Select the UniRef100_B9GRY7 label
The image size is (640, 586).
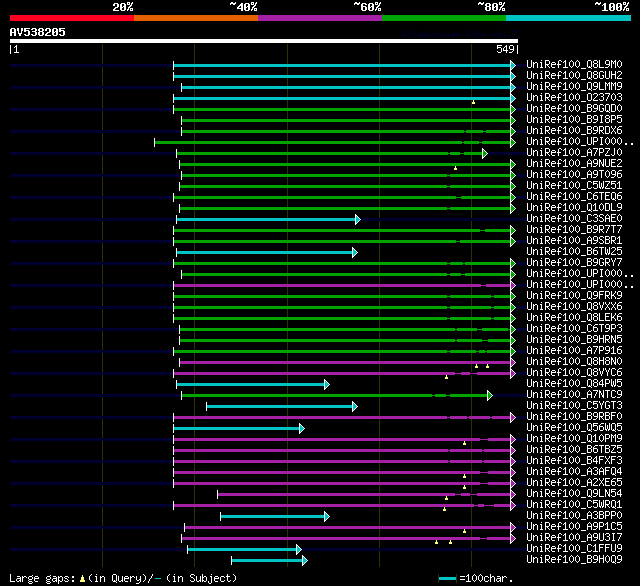click(x=574, y=263)
